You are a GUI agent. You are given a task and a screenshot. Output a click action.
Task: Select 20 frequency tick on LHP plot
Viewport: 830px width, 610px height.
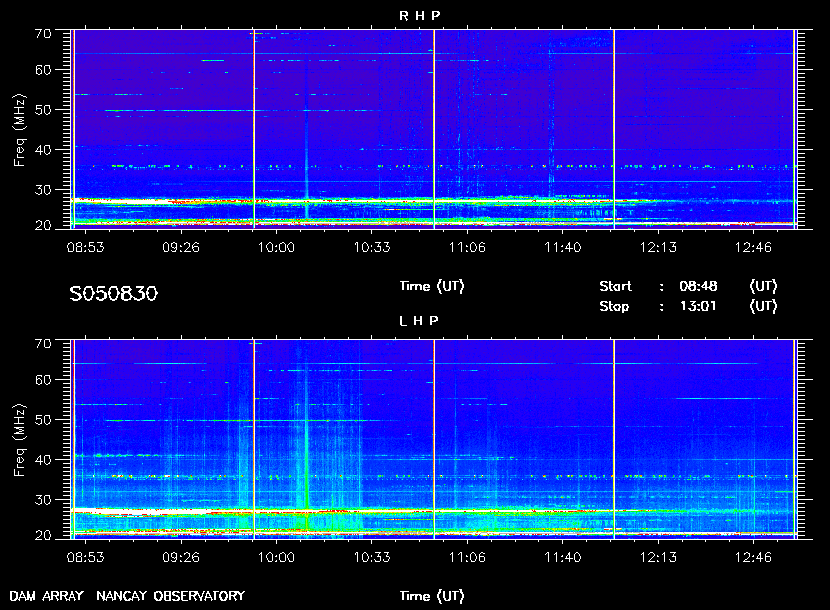click(43, 535)
